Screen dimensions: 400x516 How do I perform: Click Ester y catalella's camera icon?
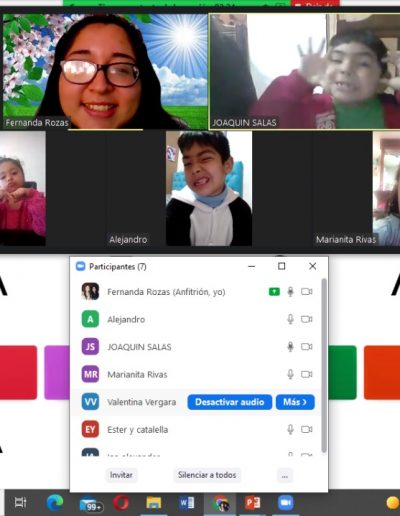point(307,429)
